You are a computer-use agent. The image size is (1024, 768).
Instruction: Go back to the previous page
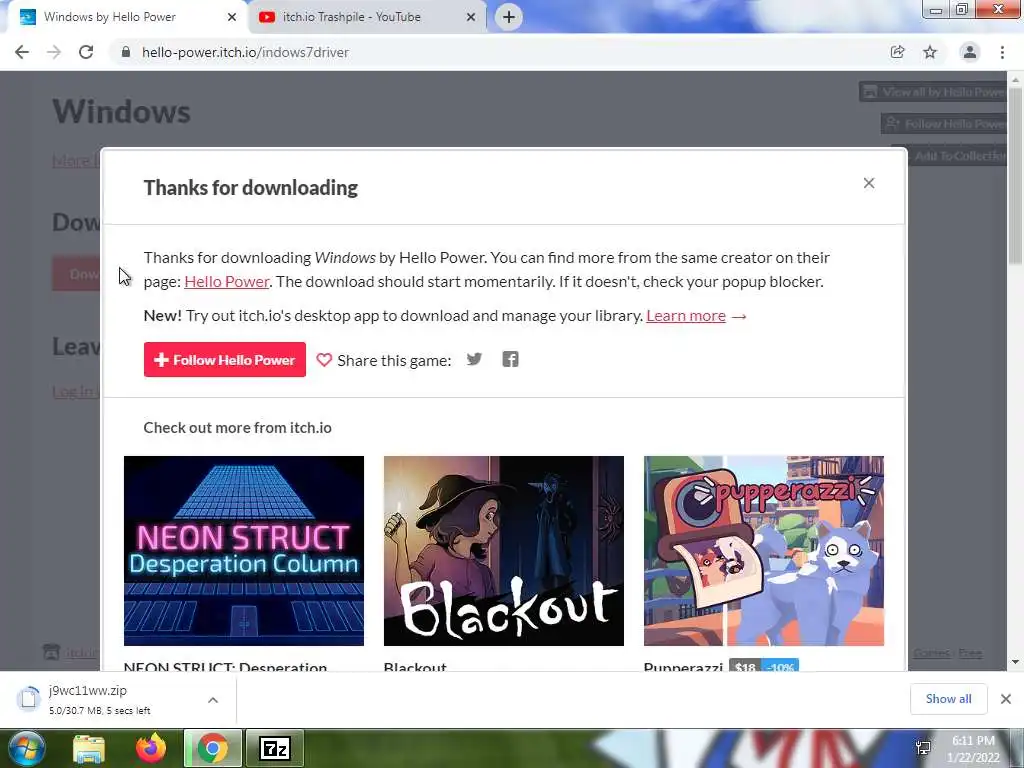point(22,52)
